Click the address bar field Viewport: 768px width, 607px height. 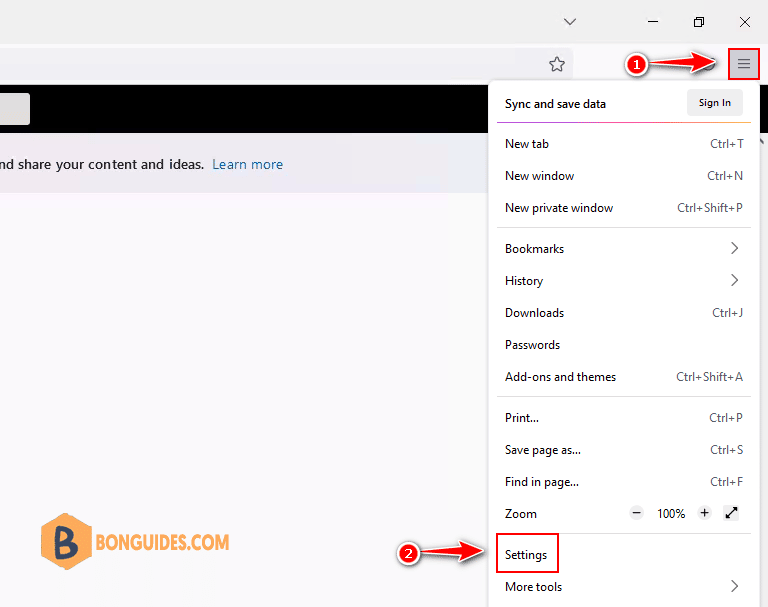click(x=286, y=64)
